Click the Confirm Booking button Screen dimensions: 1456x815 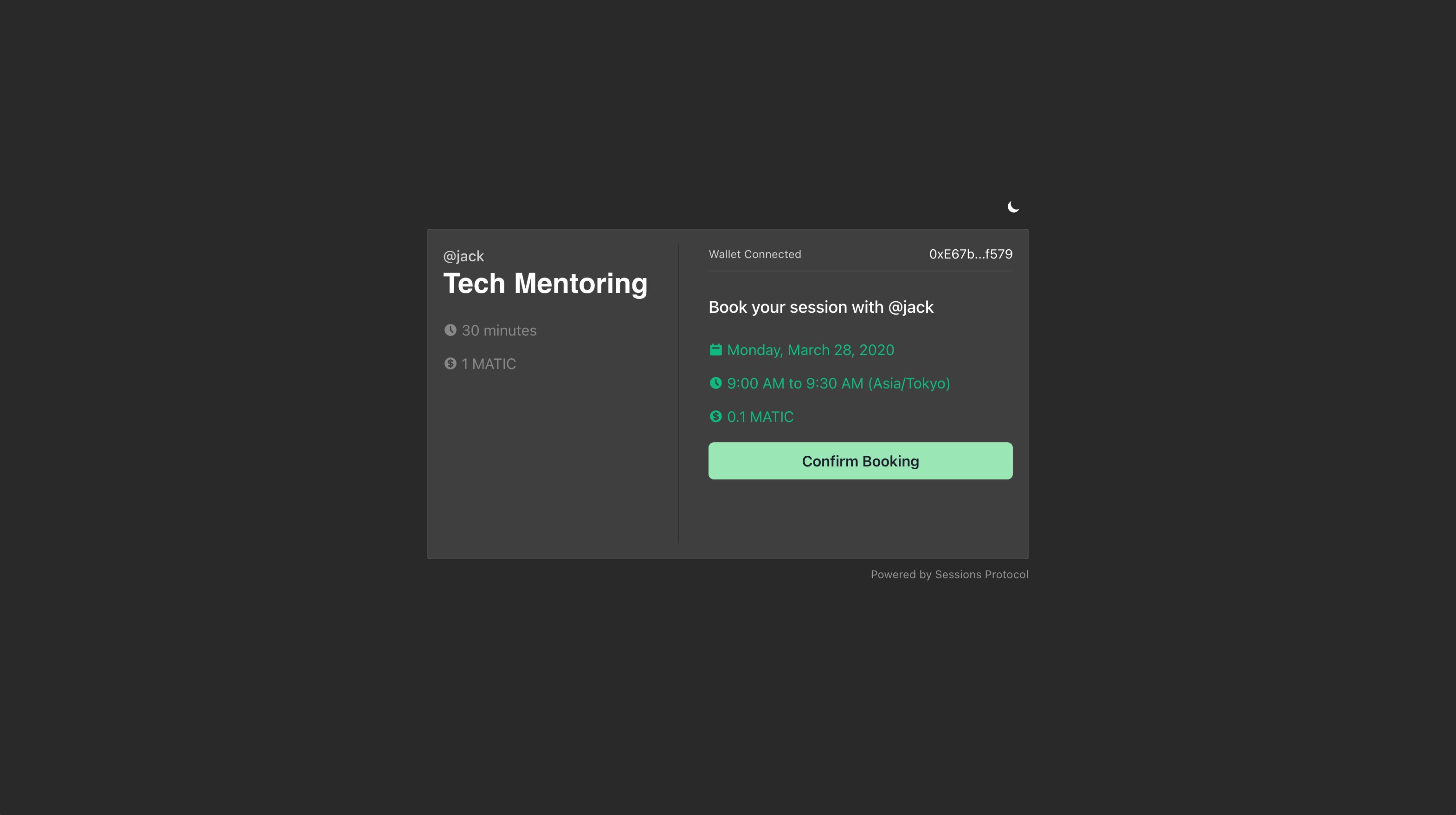pos(860,461)
